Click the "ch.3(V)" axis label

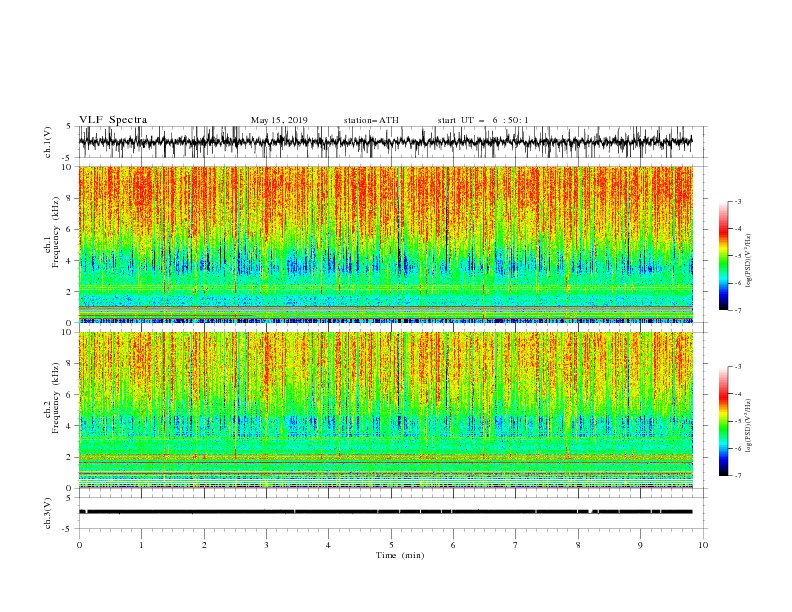pyautogui.click(x=48, y=513)
